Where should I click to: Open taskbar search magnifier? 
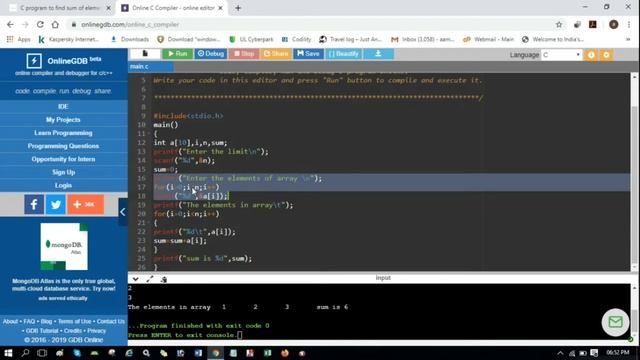(x=25, y=353)
